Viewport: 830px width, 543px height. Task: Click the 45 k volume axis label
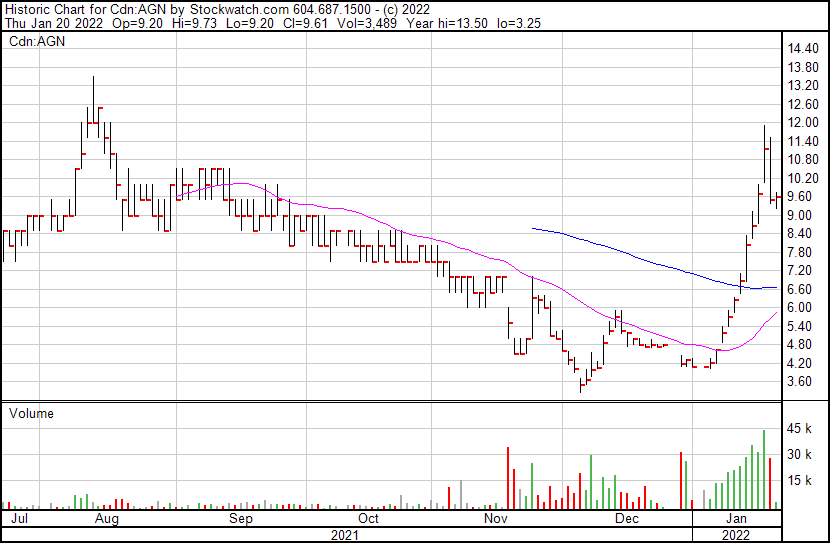tap(799, 429)
